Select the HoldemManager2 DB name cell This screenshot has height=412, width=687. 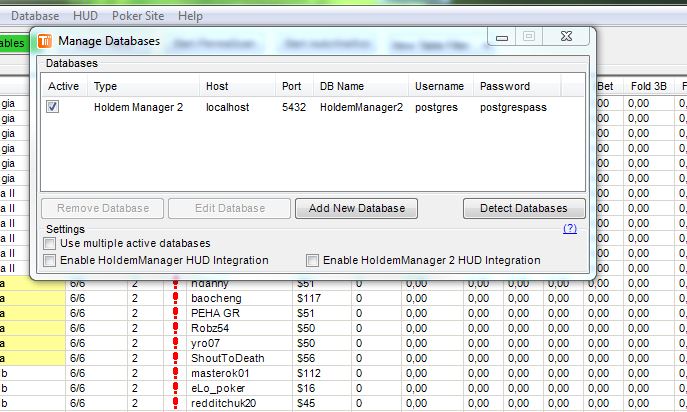(x=361, y=107)
